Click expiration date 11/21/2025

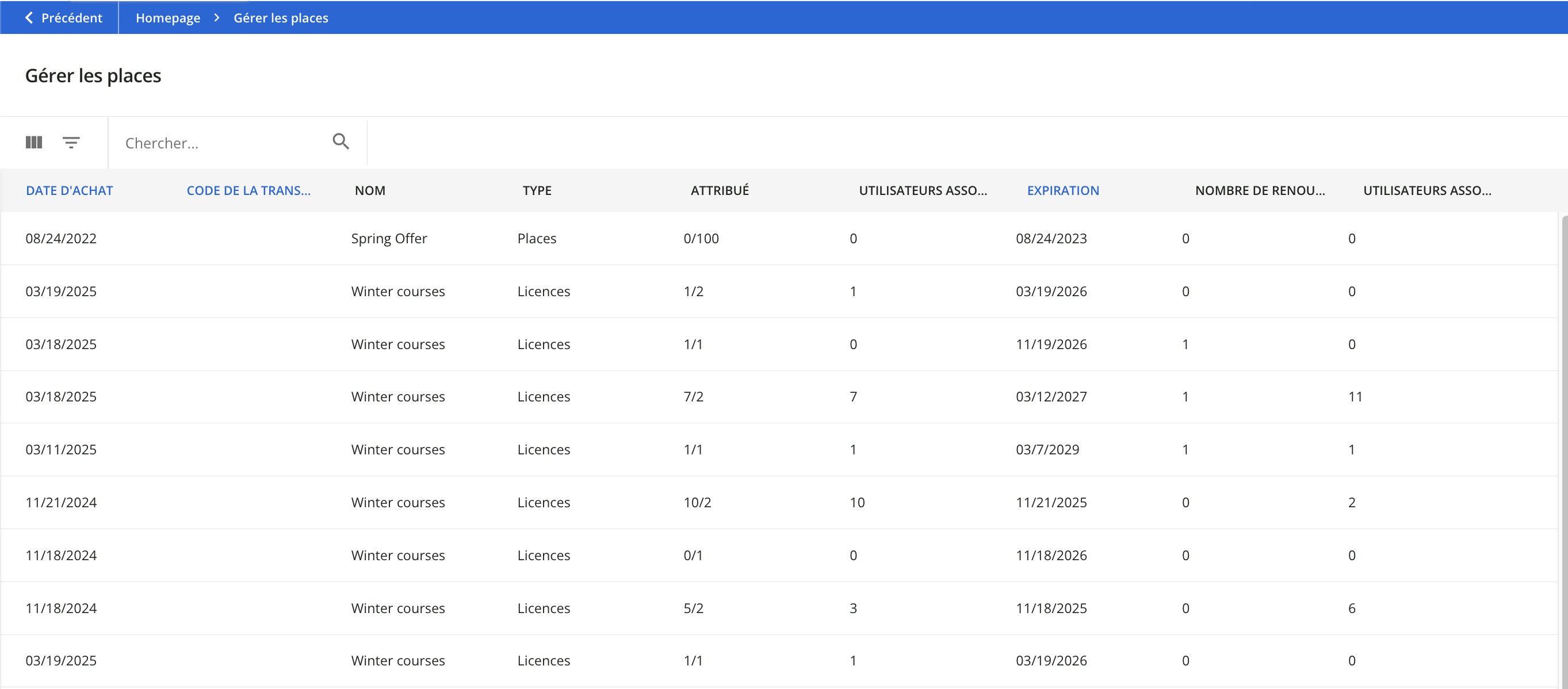tap(1051, 503)
